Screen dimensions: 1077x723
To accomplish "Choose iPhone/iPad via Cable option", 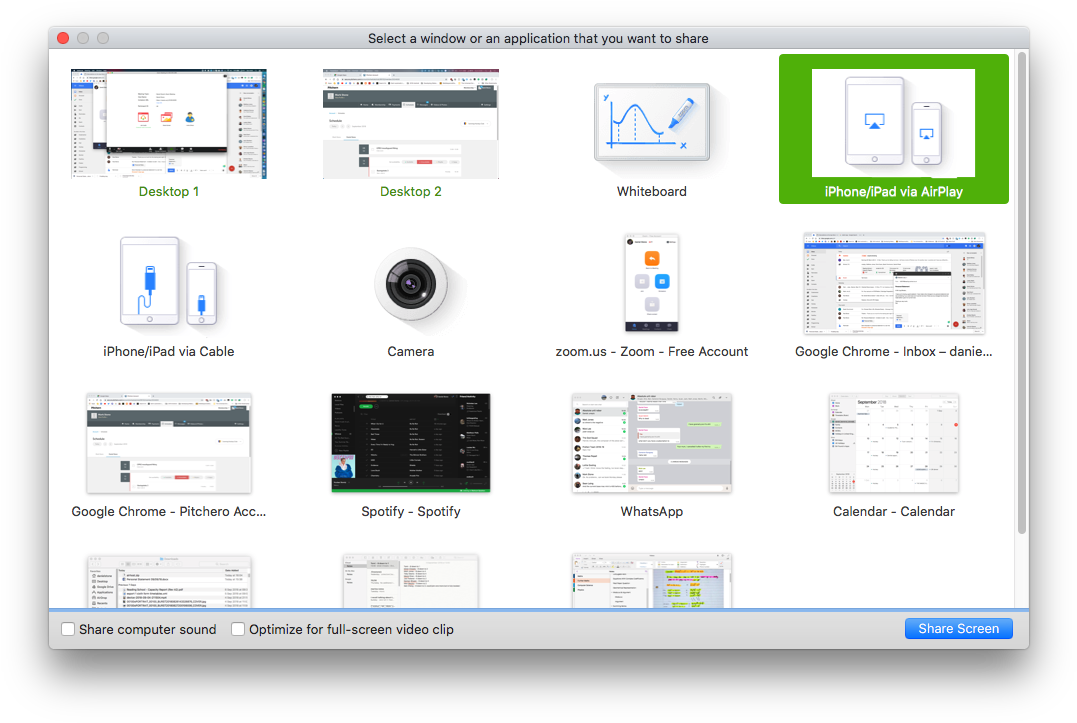I will (x=169, y=282).
